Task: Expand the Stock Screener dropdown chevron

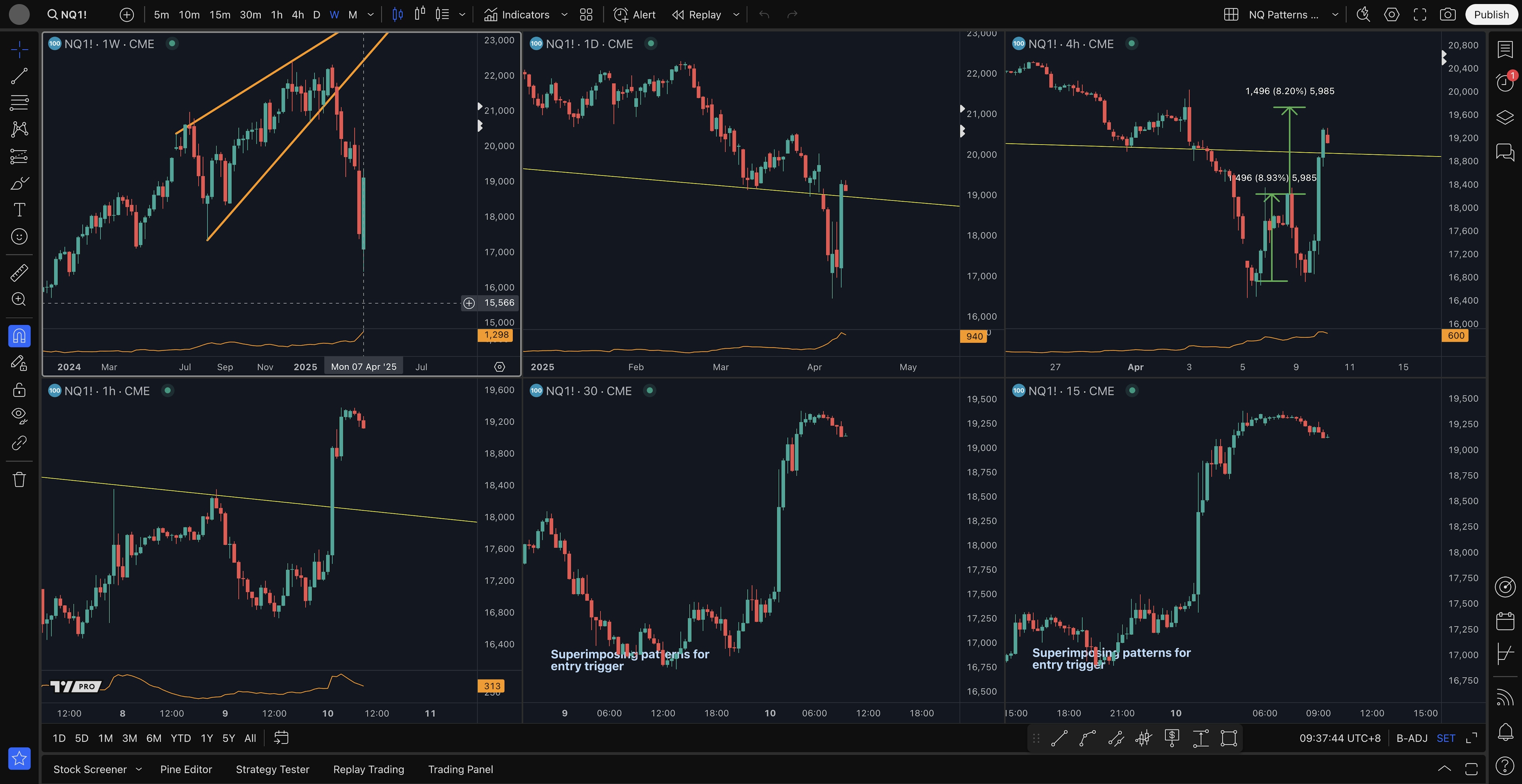Action: (x=139, y=769)
